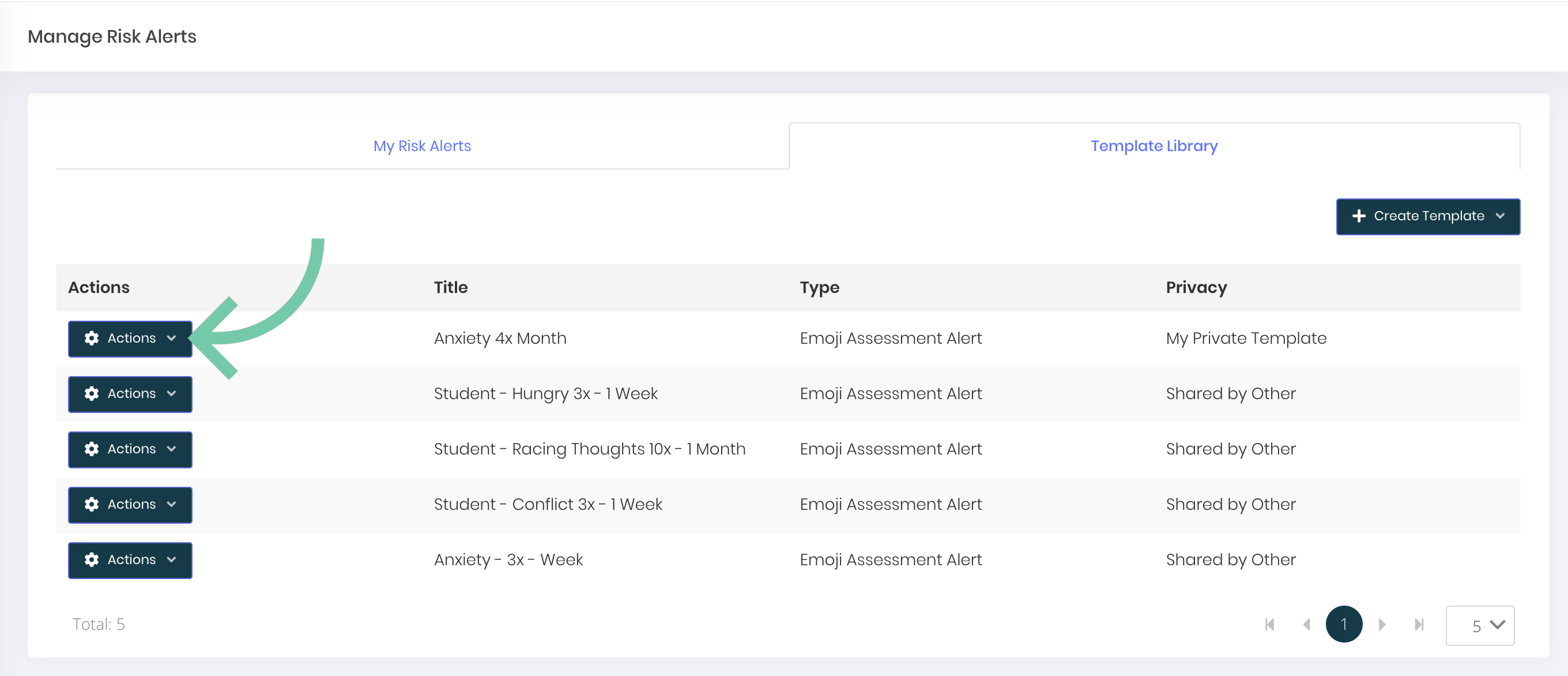
Task: Click 'Manage Risk Alerts' page heading
Action: tap(112, 36)
